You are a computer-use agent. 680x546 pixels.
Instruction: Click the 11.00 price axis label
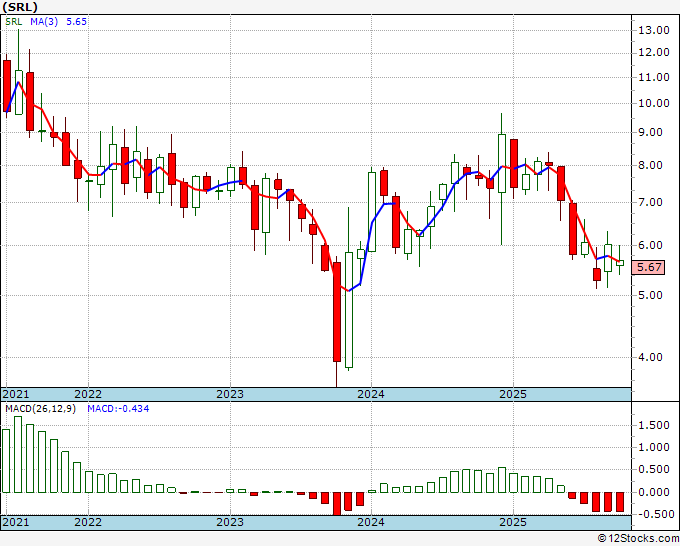654,77
